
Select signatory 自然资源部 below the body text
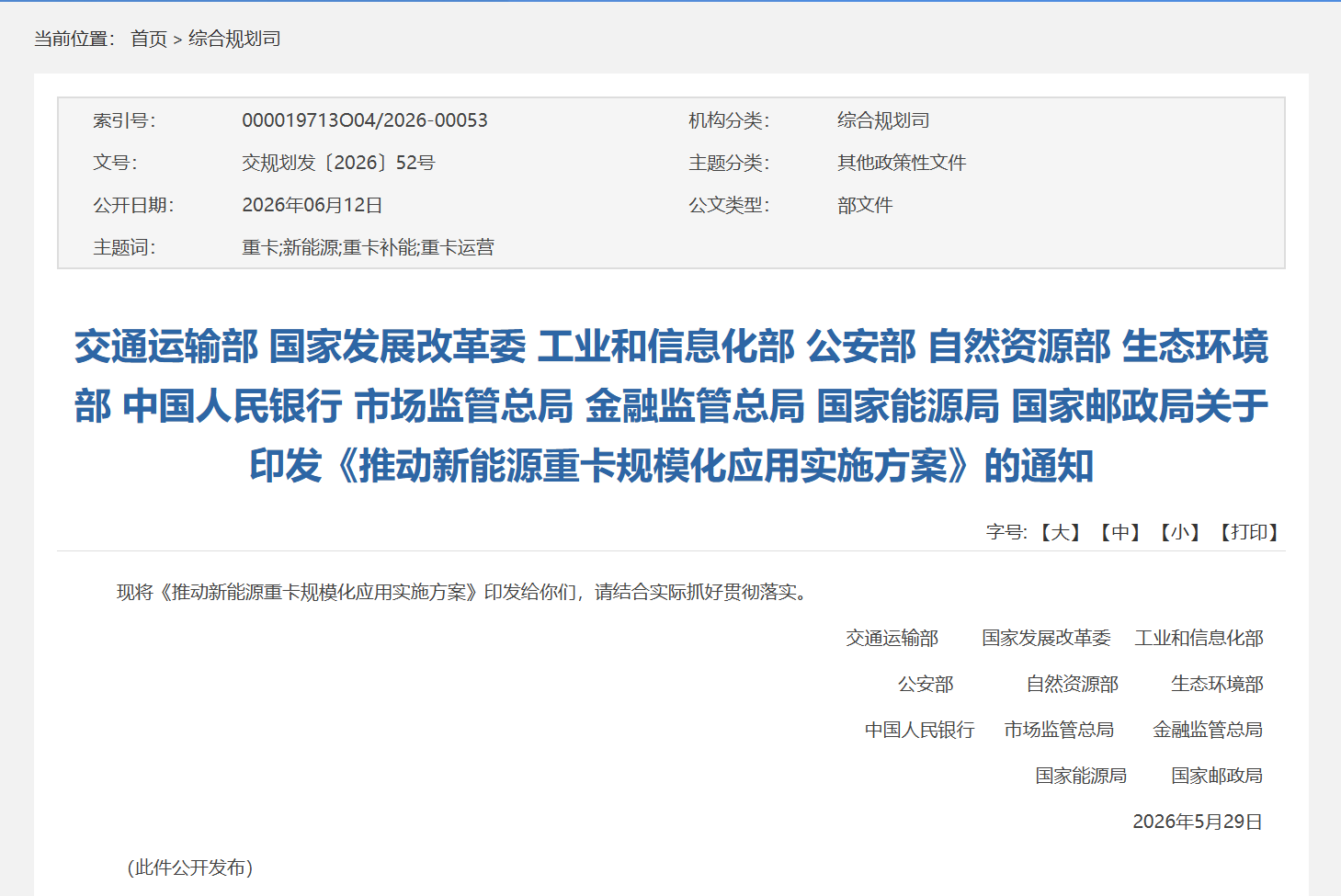[x=1073, y=684]
